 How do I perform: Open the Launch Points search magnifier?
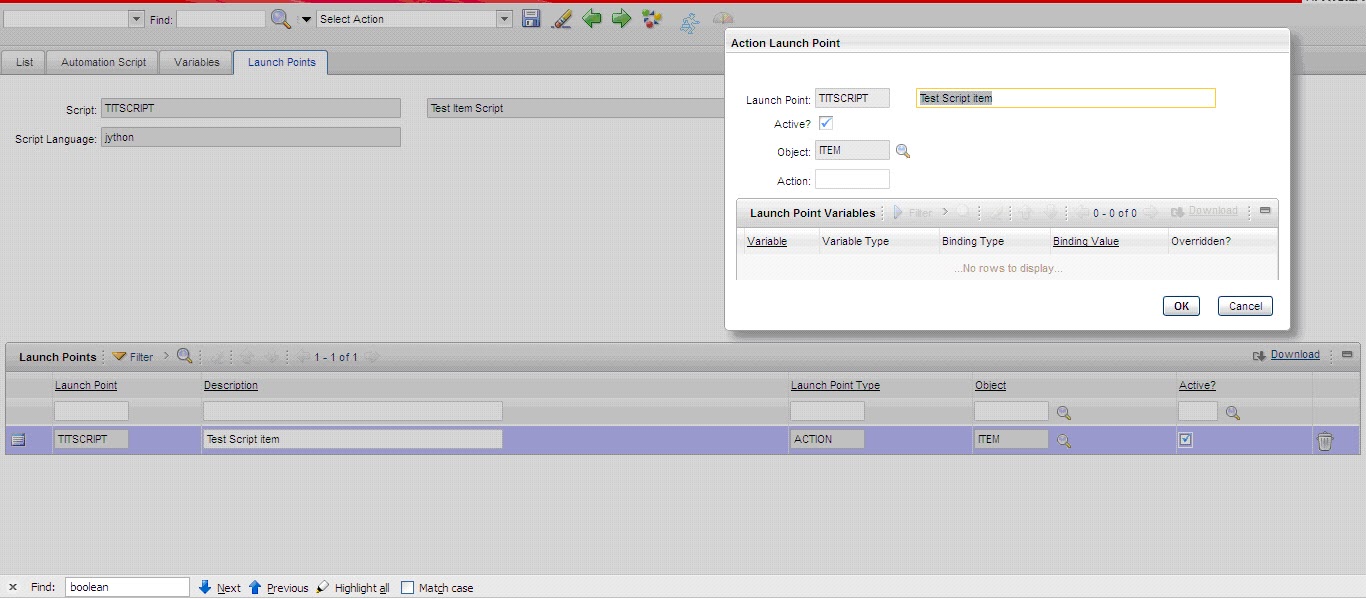click(x=186, y=356)
